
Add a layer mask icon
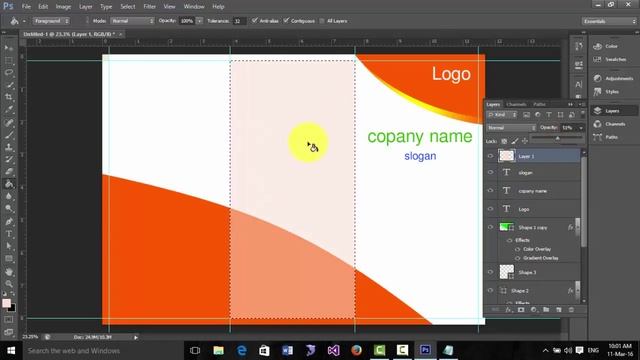point(521,310)
